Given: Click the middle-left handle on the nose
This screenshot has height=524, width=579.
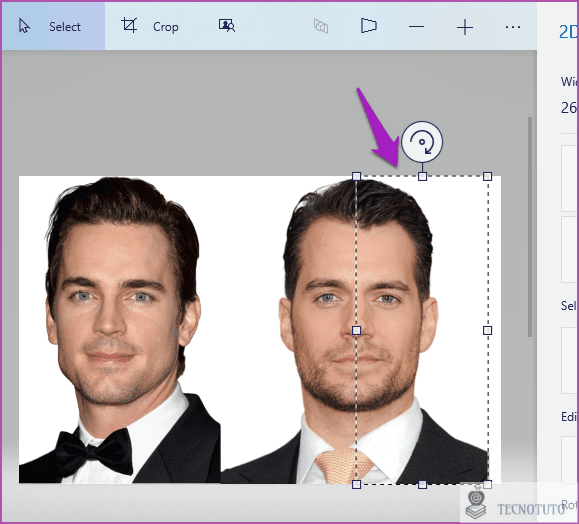Looking at the screenshot, I should click(x=356, y=330).
